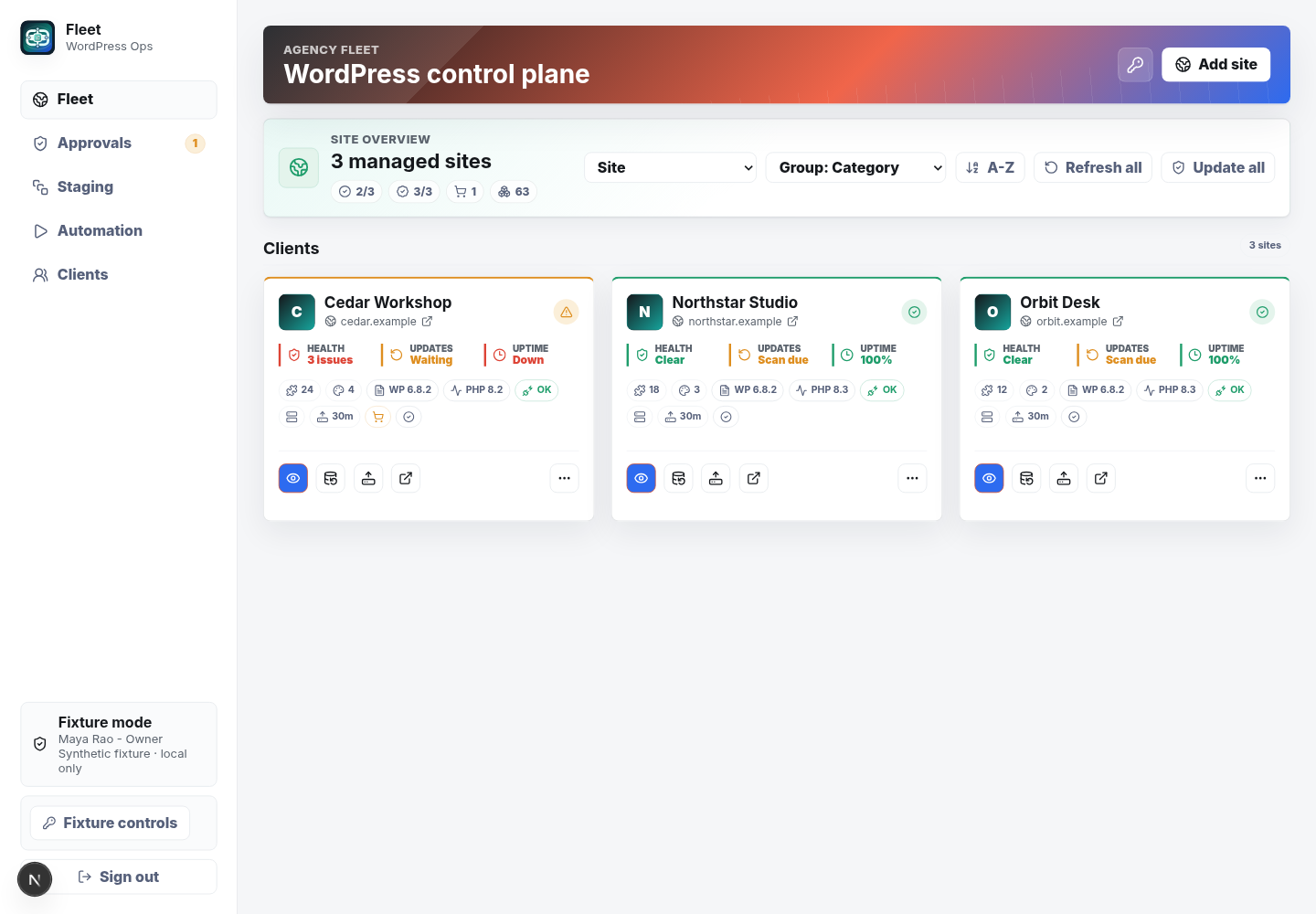Expand the Group: Category dropdown
The width and height of the screenshot is (1316, 914).
point(855,167)
